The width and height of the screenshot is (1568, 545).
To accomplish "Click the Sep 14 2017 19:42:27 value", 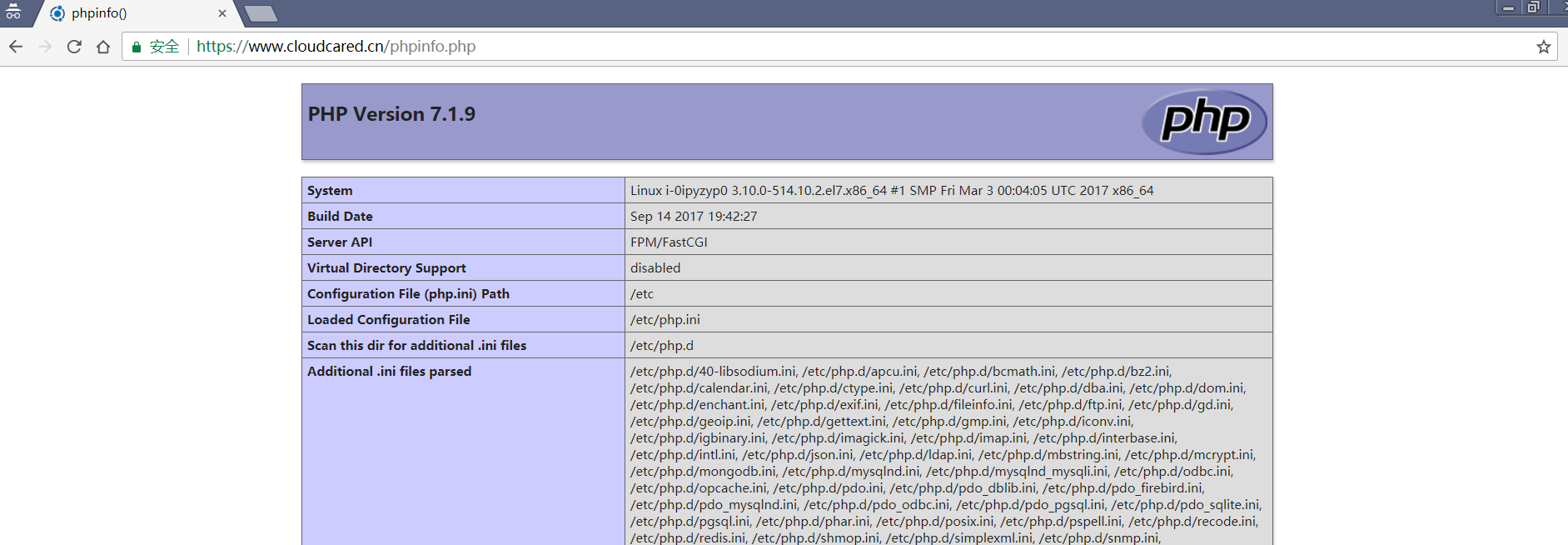I will 694,217.
